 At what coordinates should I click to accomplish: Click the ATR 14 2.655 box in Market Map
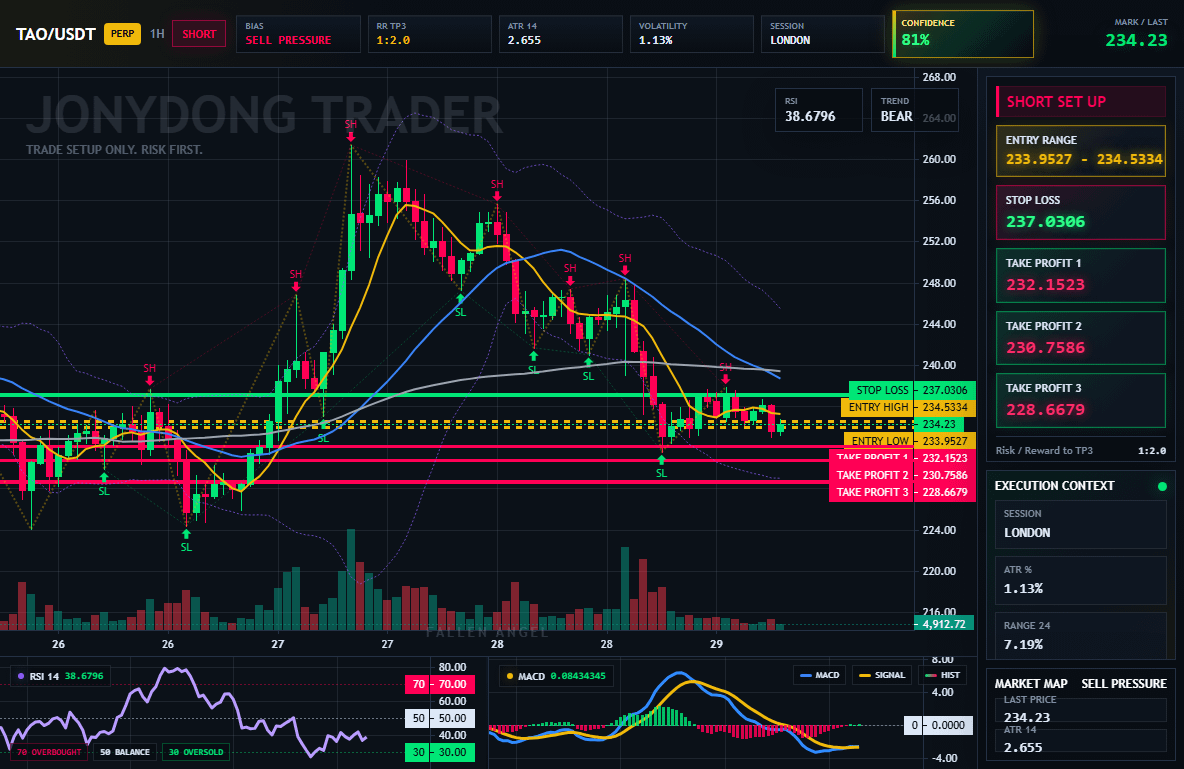[1081, 740]
